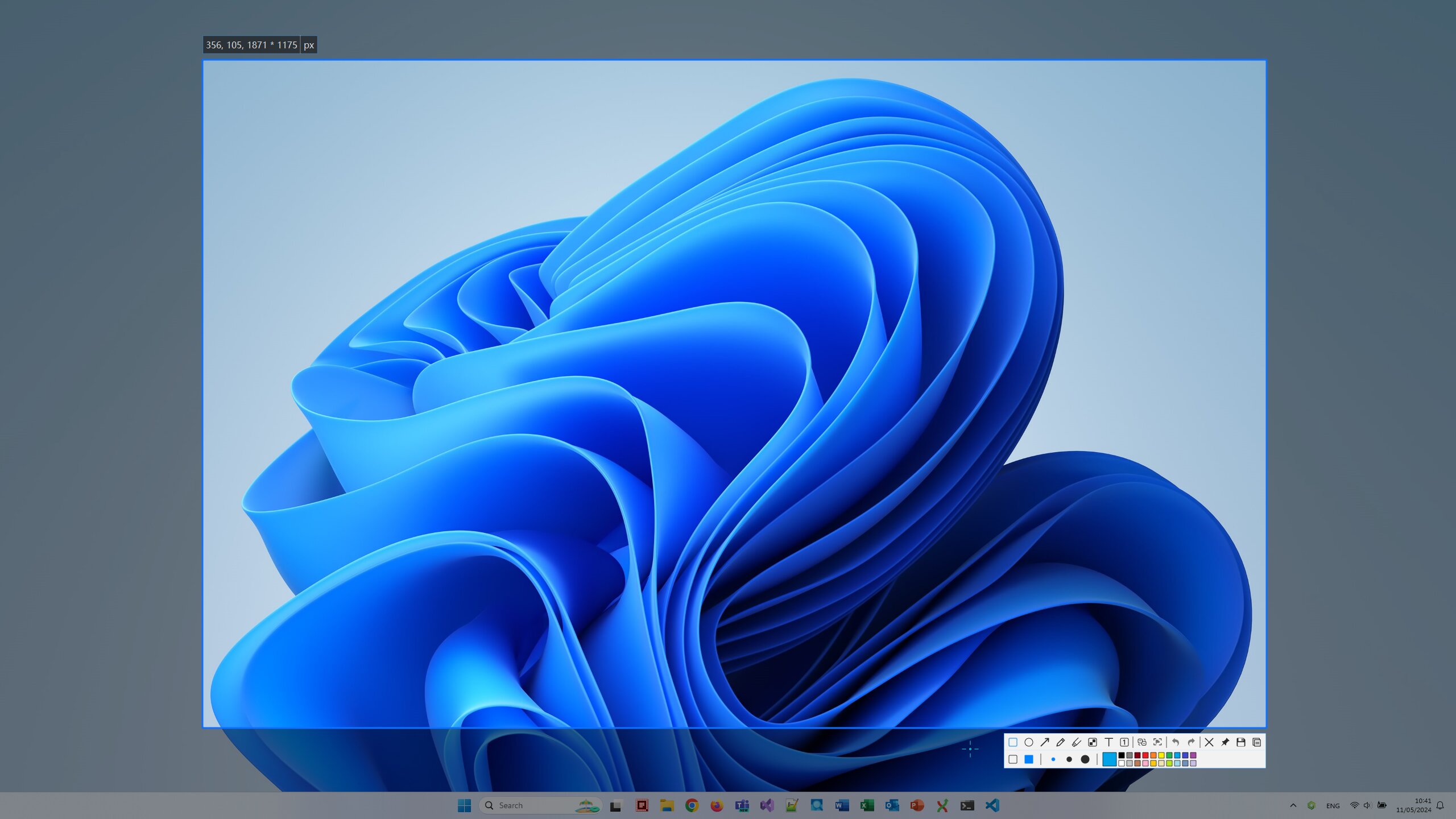The height and width of the screenshot is (819, 1456).
Task: Select the rectangle selection tool
Action: pos(1013,741)
